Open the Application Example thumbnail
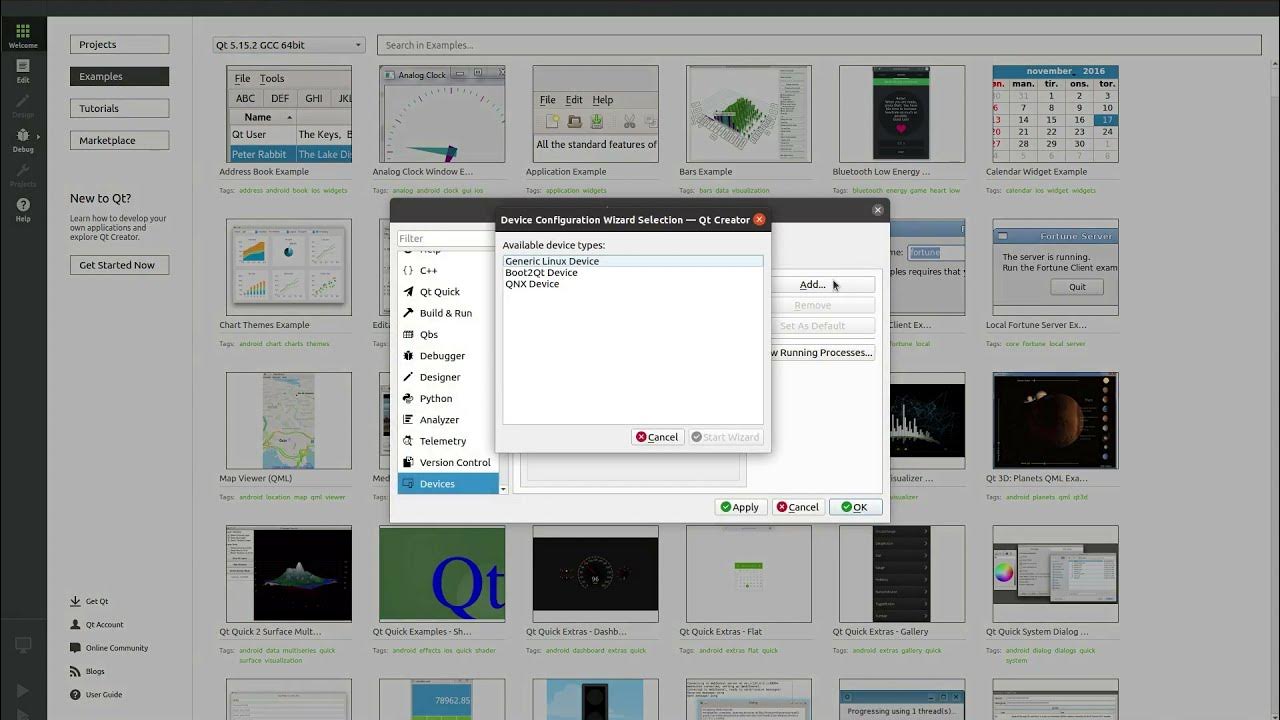The image size is (1280, 720). (x=595, y=114)
